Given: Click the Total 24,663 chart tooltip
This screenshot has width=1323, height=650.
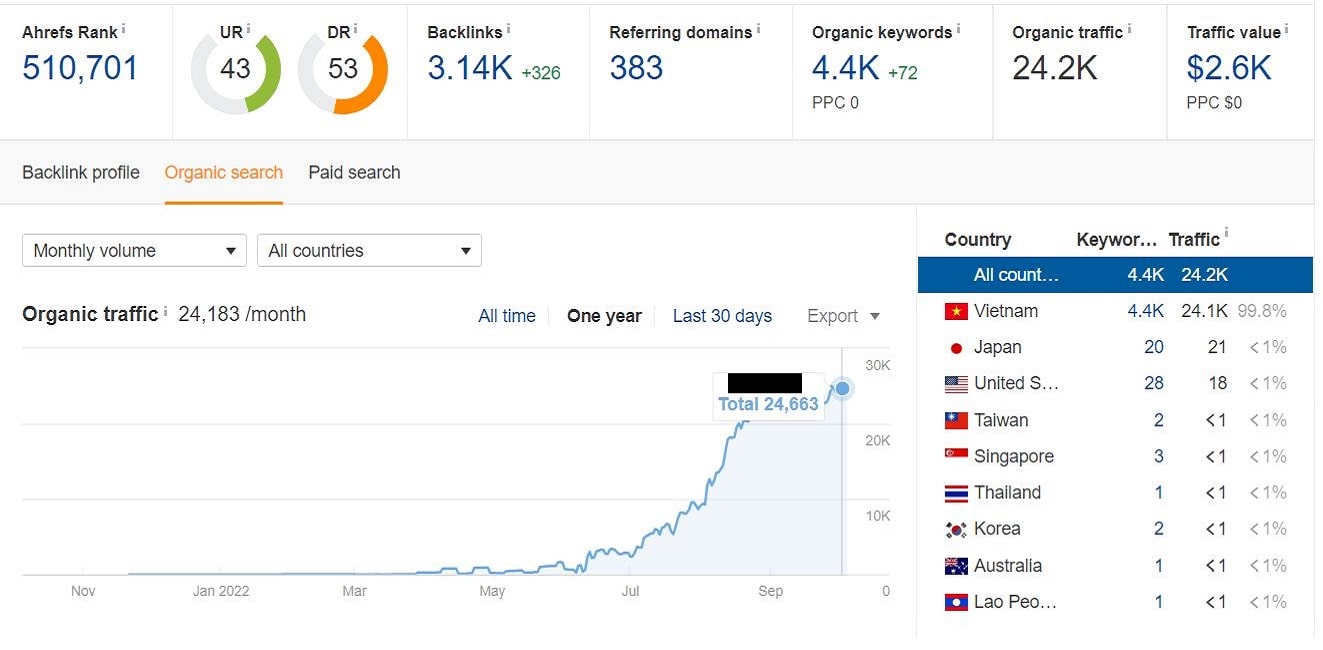Looking at the screenshot, I should [768, 396].
